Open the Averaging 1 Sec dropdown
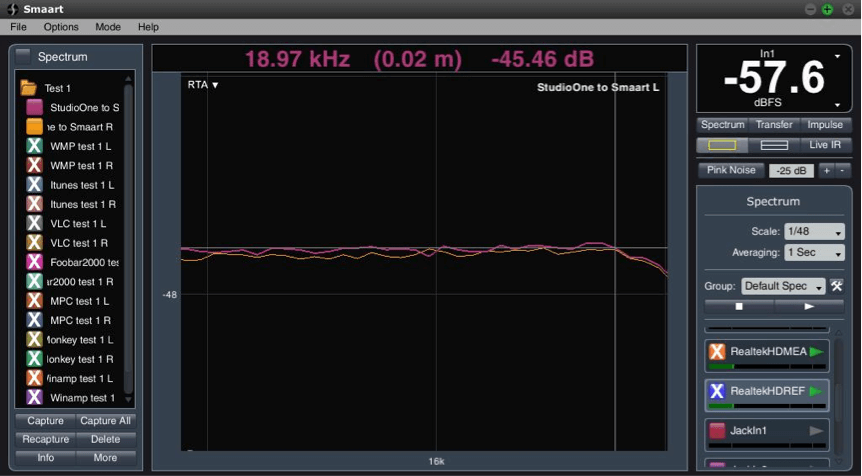The image size is (862, 476). pos(814,252)
